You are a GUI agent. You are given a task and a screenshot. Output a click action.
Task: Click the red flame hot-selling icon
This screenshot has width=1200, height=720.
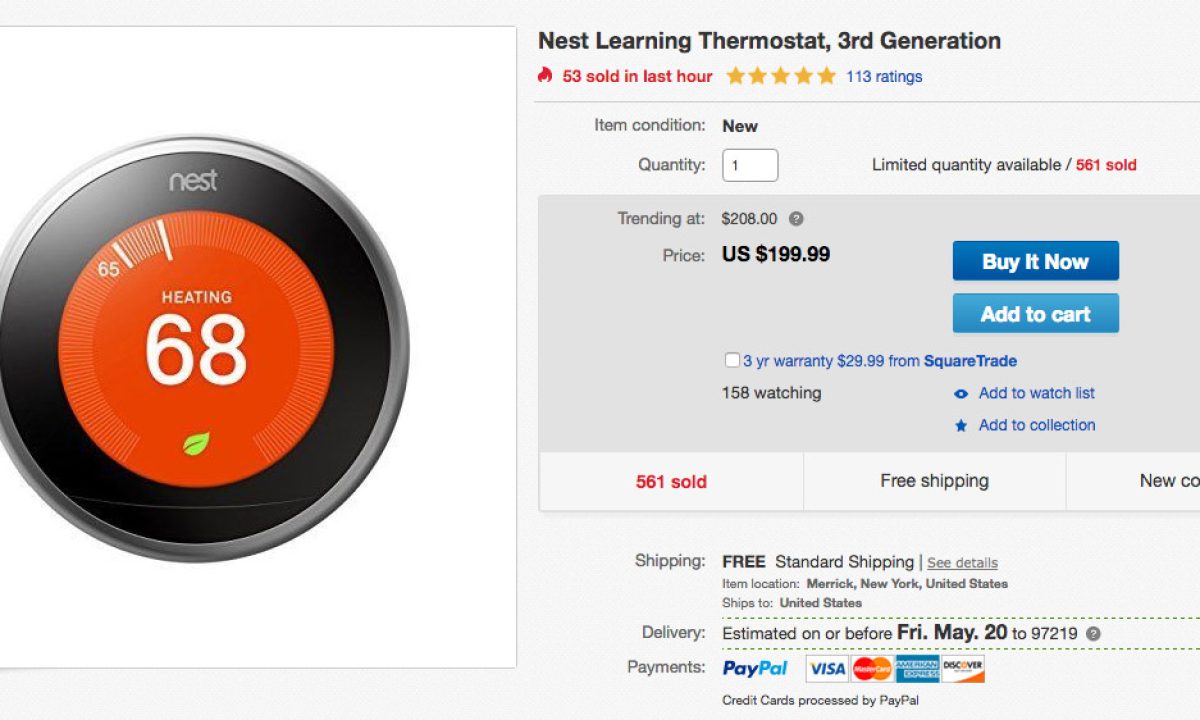point(545,75)
